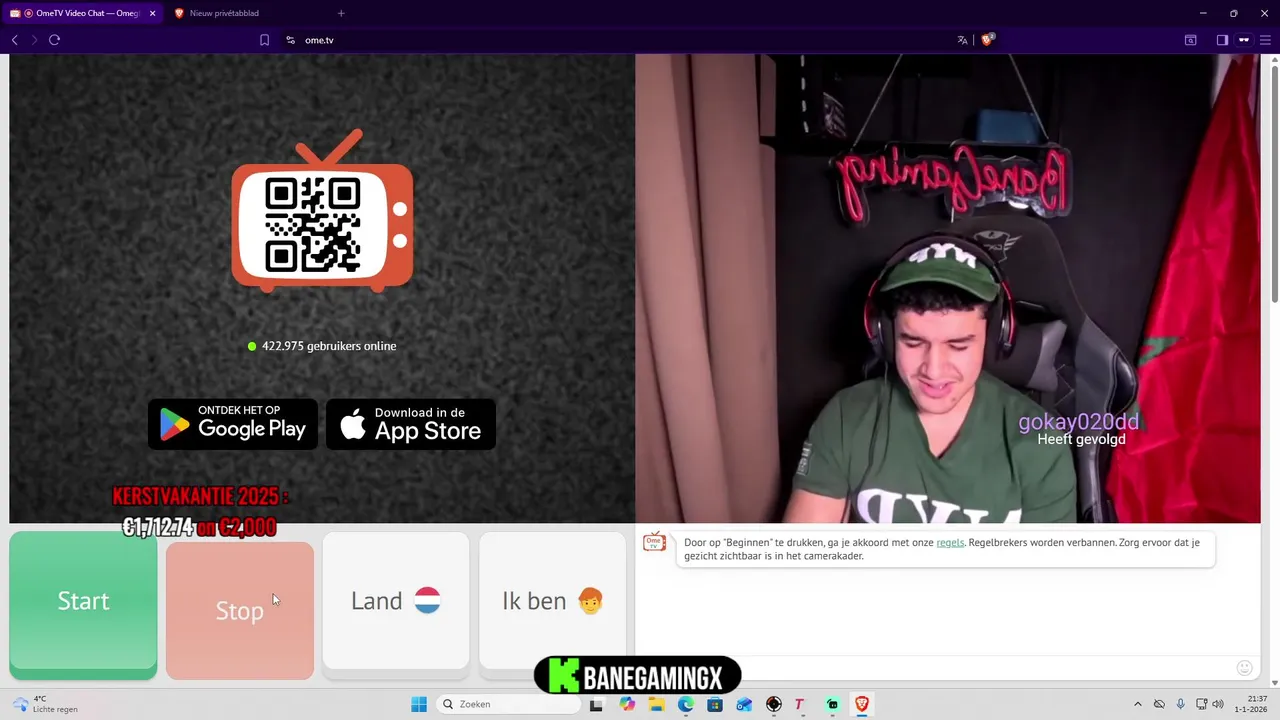Open Microsoft Edge from taskbar
The width and height of the screenshot is (1280, 720).
pos(686,704)
